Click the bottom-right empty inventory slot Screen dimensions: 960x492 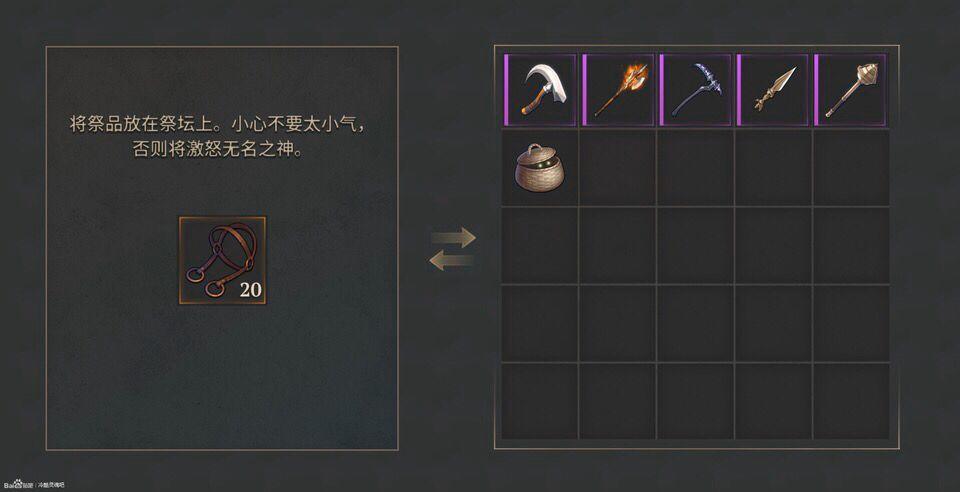(x=851, y=401)
